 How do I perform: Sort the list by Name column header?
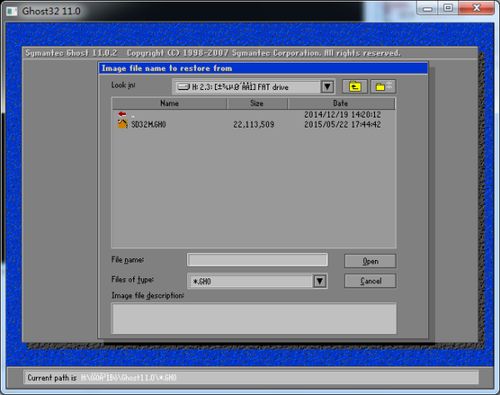169,103
